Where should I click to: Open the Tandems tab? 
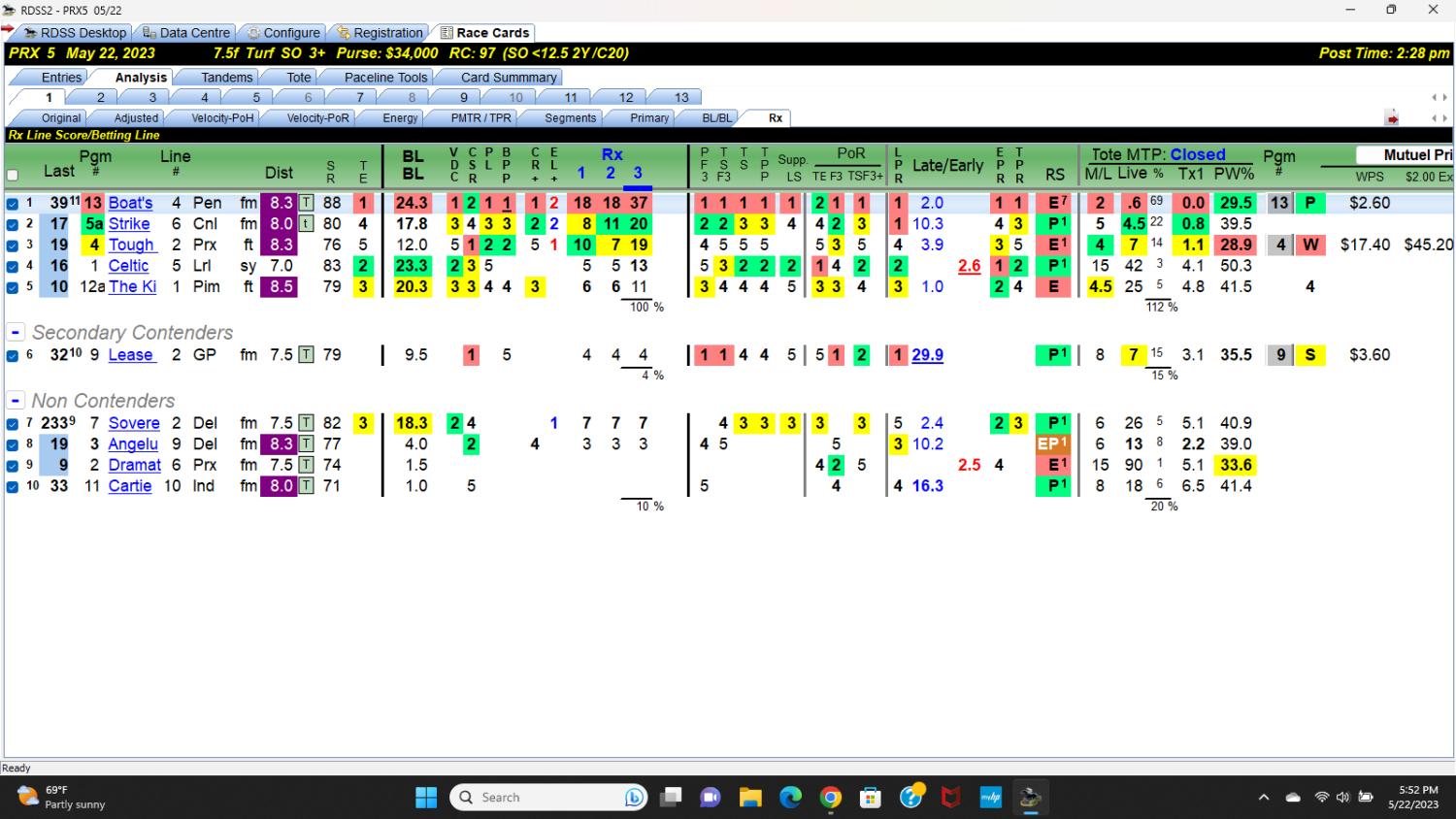click(x=226, y=77)
